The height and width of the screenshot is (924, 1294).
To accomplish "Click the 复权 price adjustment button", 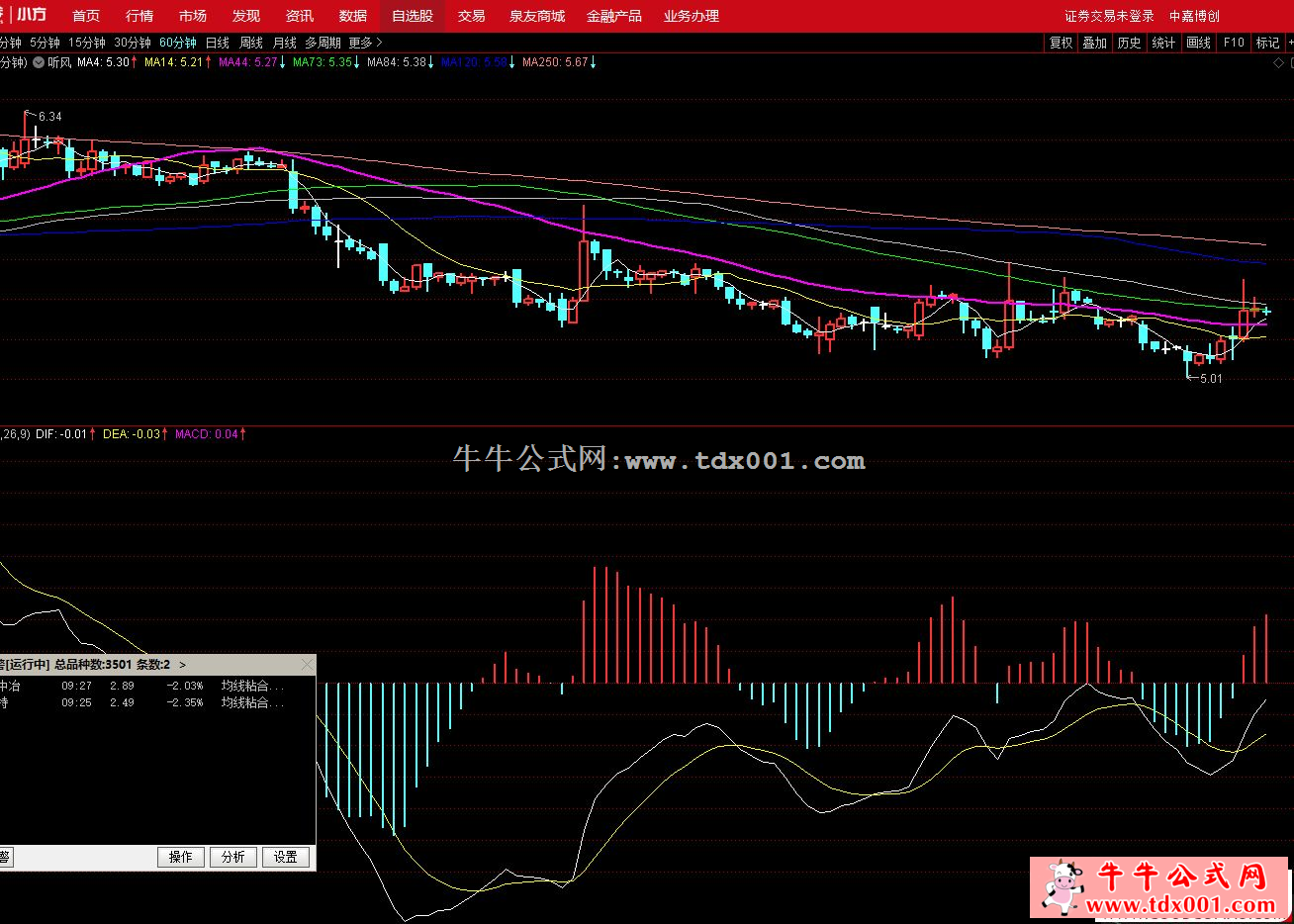I will [1062, 43].
